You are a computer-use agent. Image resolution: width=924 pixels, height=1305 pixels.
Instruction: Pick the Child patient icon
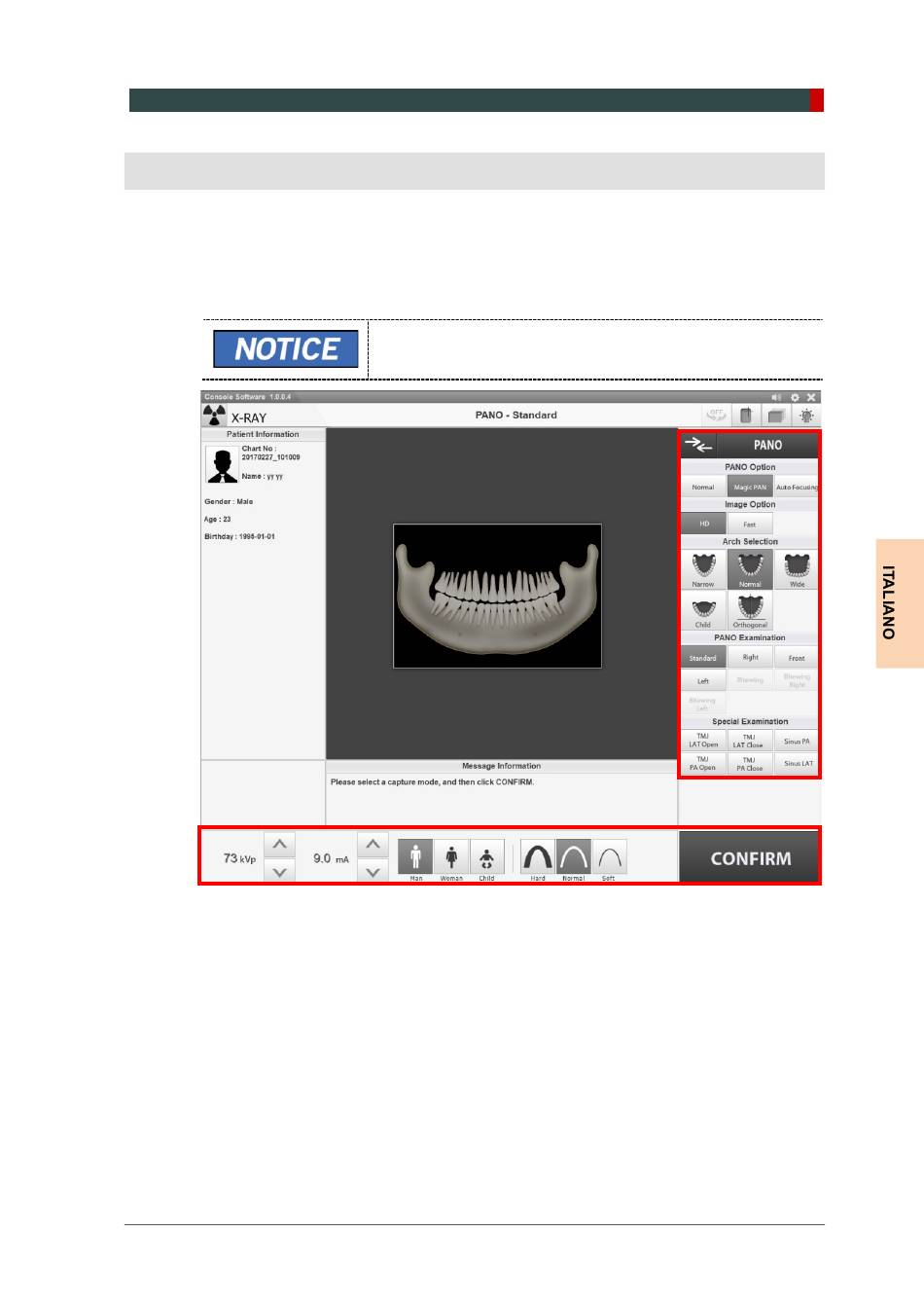click(486, 856)
